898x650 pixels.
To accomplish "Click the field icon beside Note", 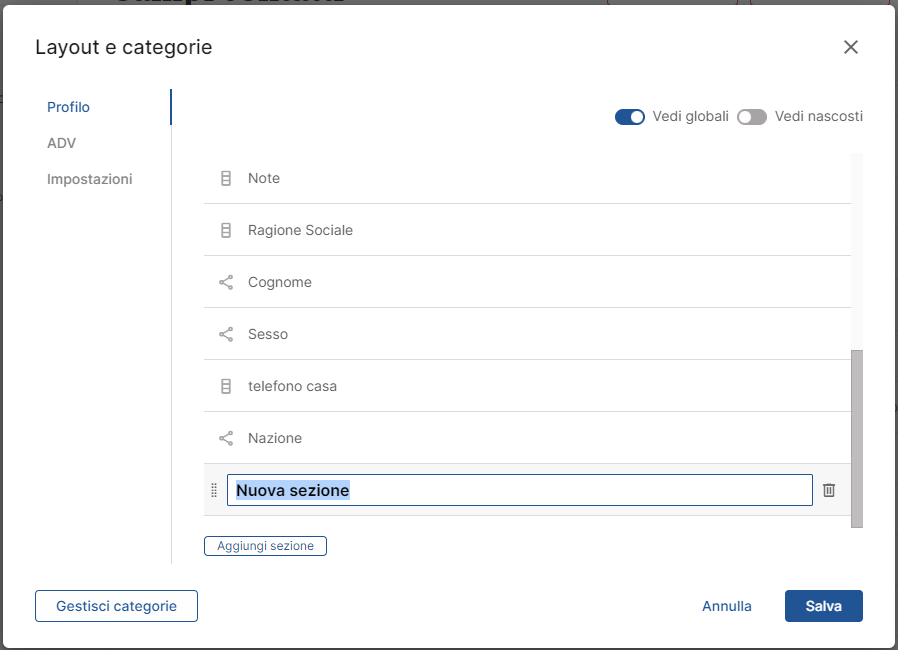I will point(226,178).
